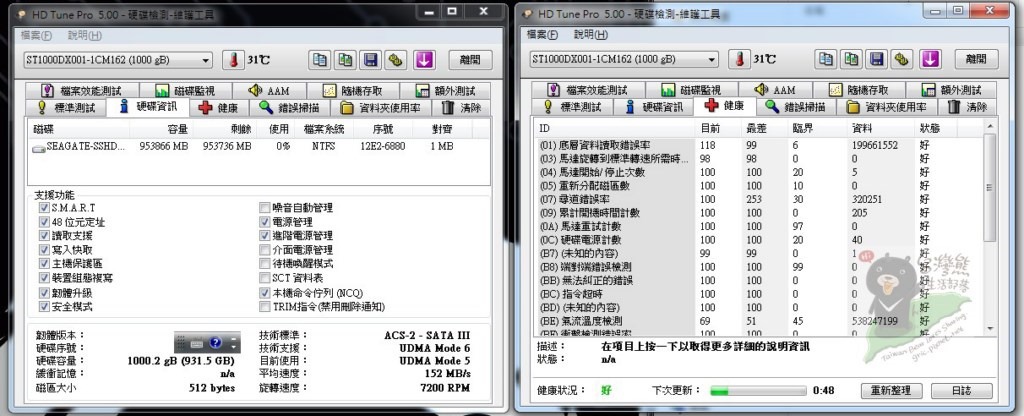The width and height of the screenshot is (1024, 416).
Task: Open drive selector dropdown in left window
Action: [118, 60]
